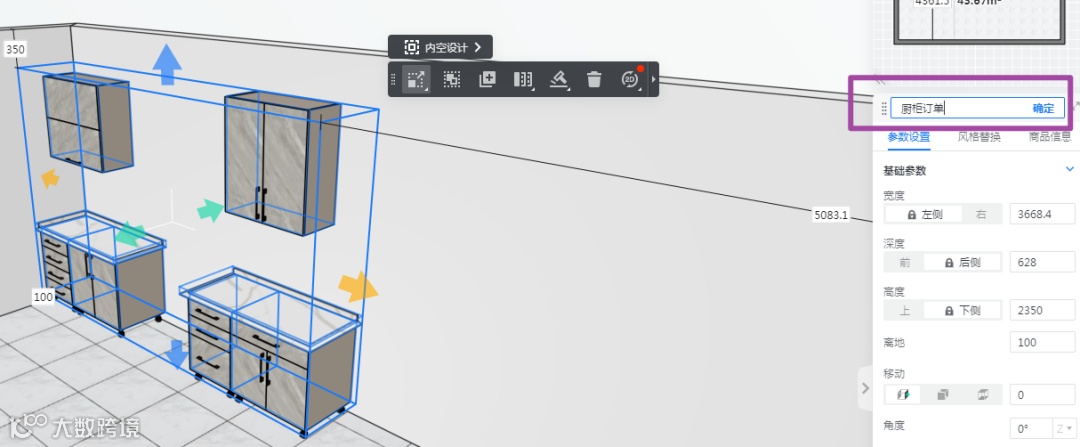Click the duplicate (plus copy) icon
This screenshot has height=447, width=1080.
pos(487,79)
